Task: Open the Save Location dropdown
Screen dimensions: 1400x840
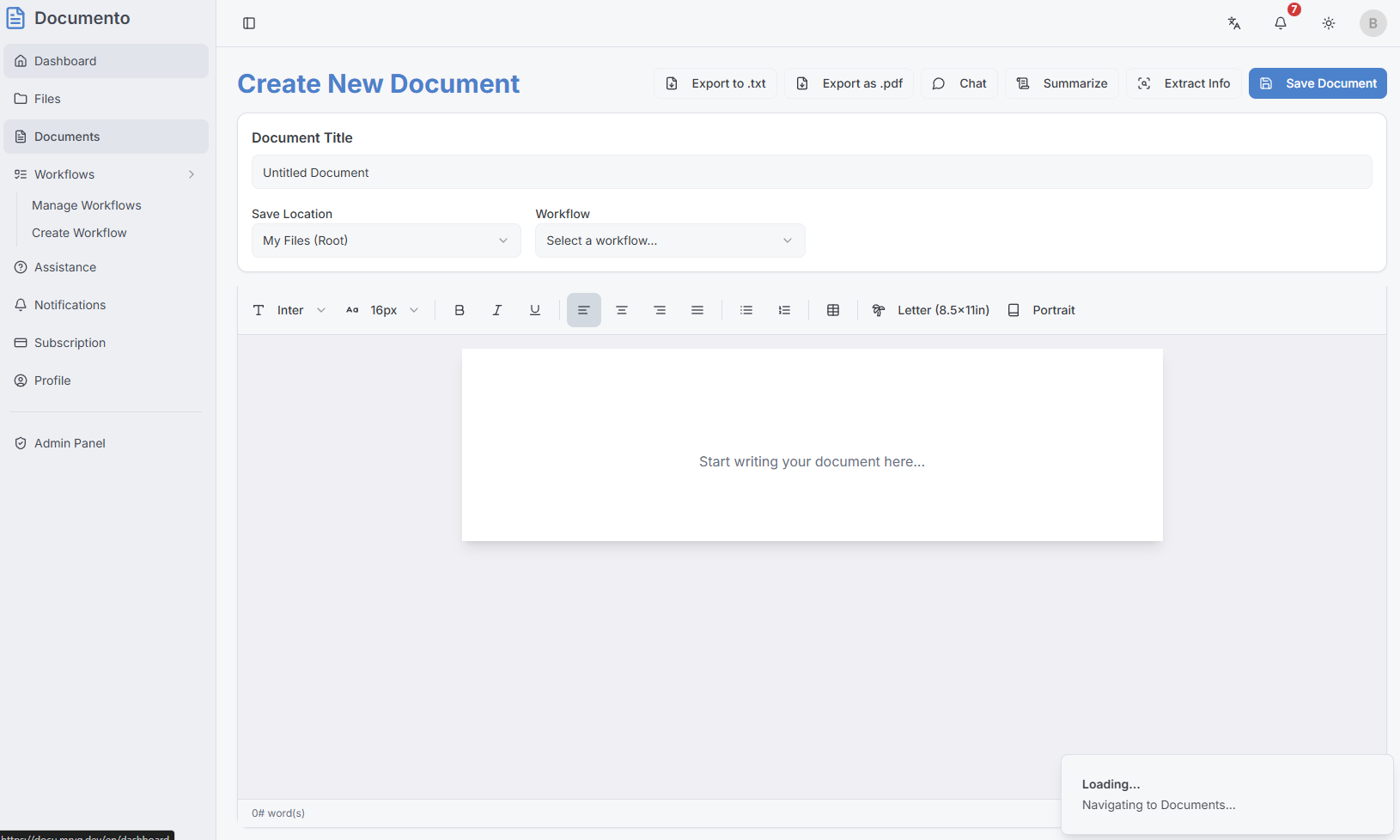Action: (x=386, y=240)
